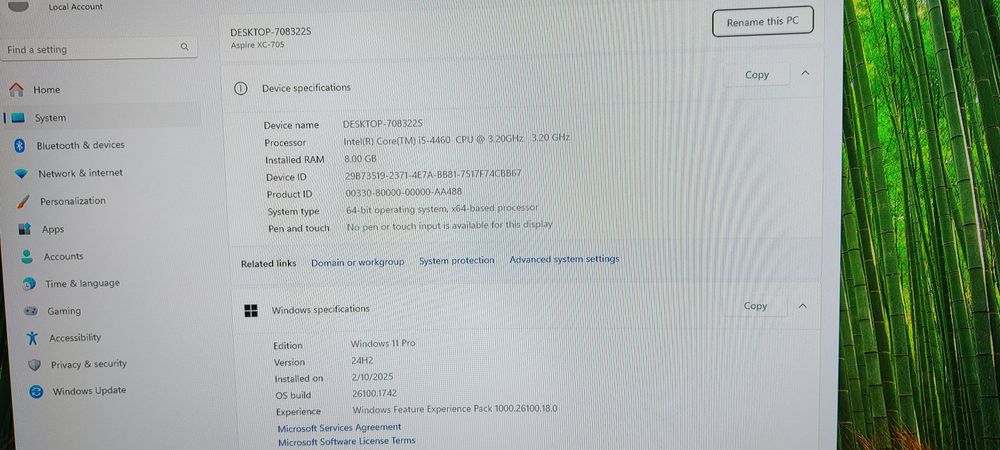The image size is (1000, 450).
Task: Select the 64-bit operating system text
Action: point(442,208)
